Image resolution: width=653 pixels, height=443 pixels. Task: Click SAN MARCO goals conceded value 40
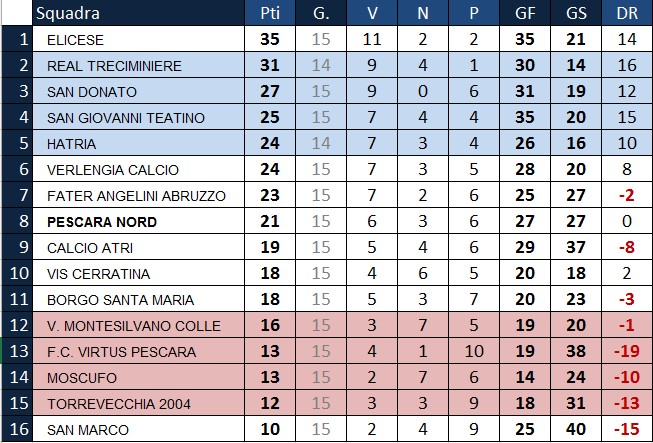click(576, 429)
